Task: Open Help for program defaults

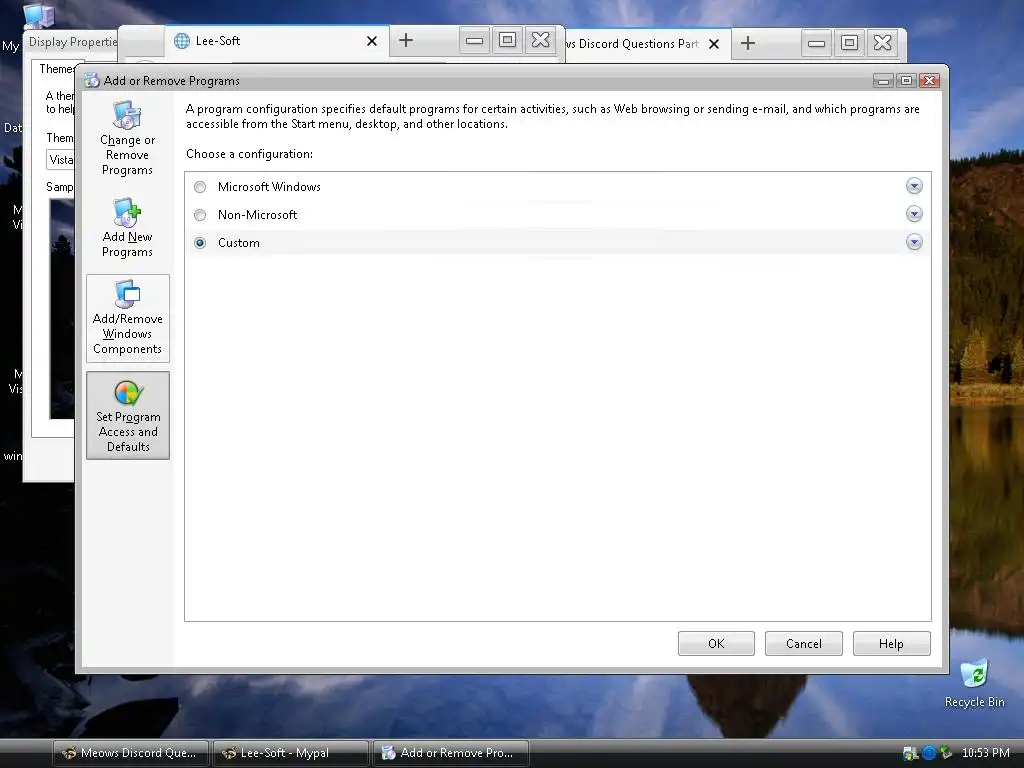Action: pos(891,643)
